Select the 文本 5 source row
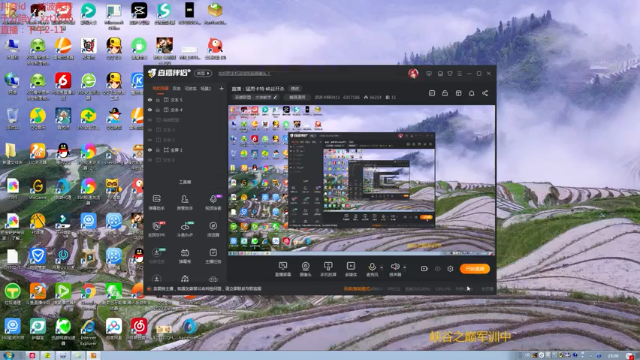The height and width of the screenshot is (360, 640). 186,100
